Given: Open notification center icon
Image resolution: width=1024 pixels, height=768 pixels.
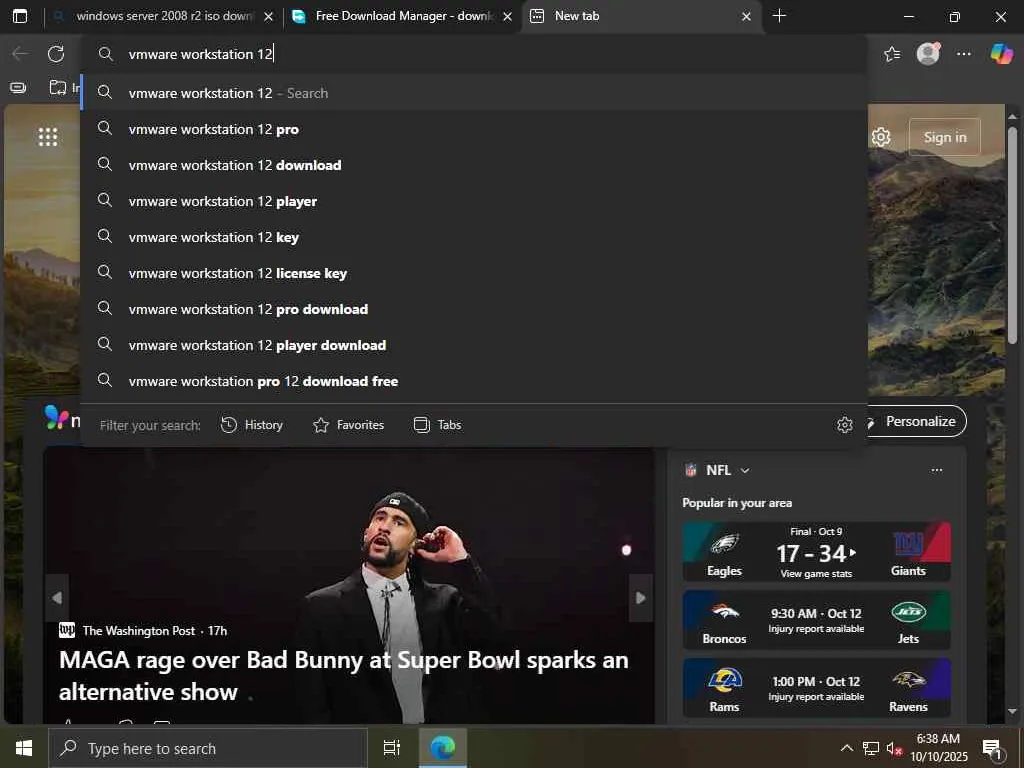Looking at the screenshot, I should pos(992,748).
